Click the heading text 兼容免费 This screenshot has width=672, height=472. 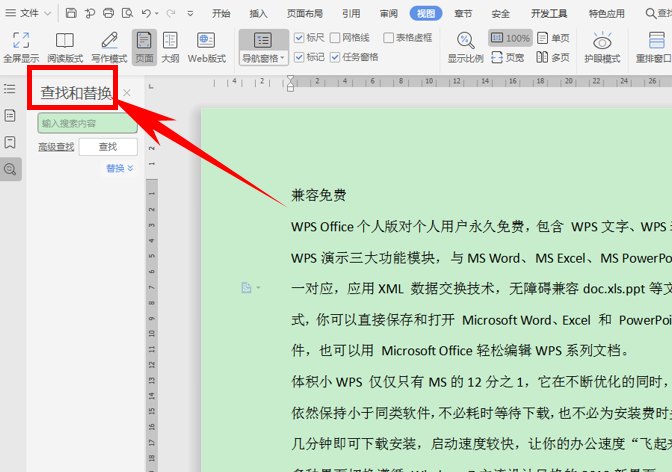pos(318,195)
